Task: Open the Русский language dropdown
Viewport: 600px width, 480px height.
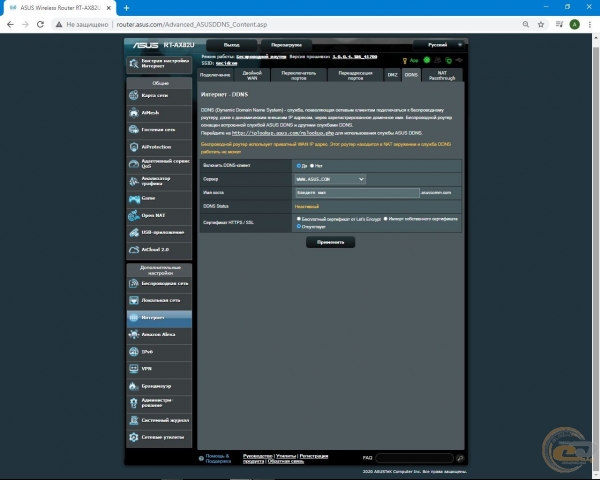Action: 439,45
